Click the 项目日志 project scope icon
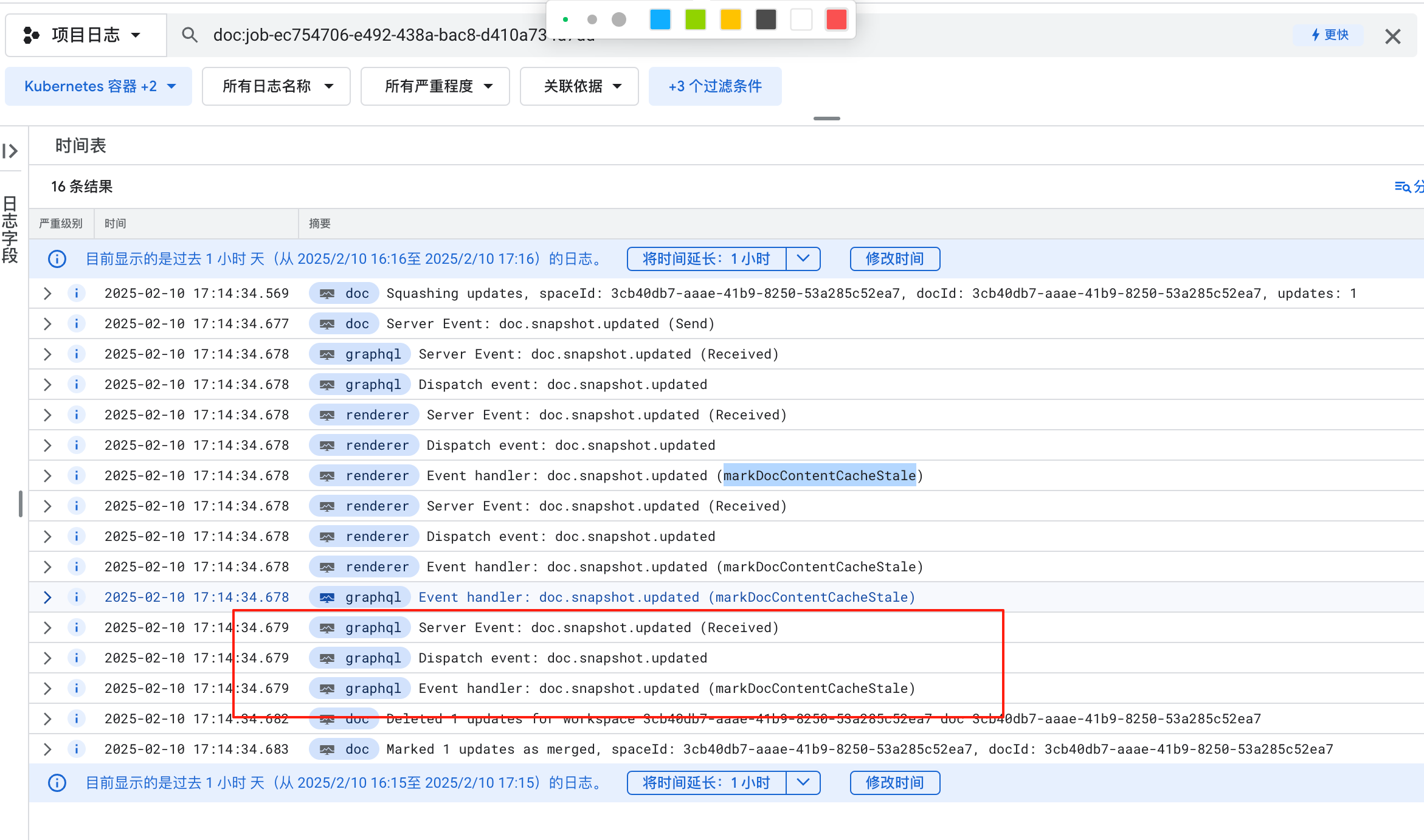Viewport: 1424px width, 840px height. click(x=32, y=35)
